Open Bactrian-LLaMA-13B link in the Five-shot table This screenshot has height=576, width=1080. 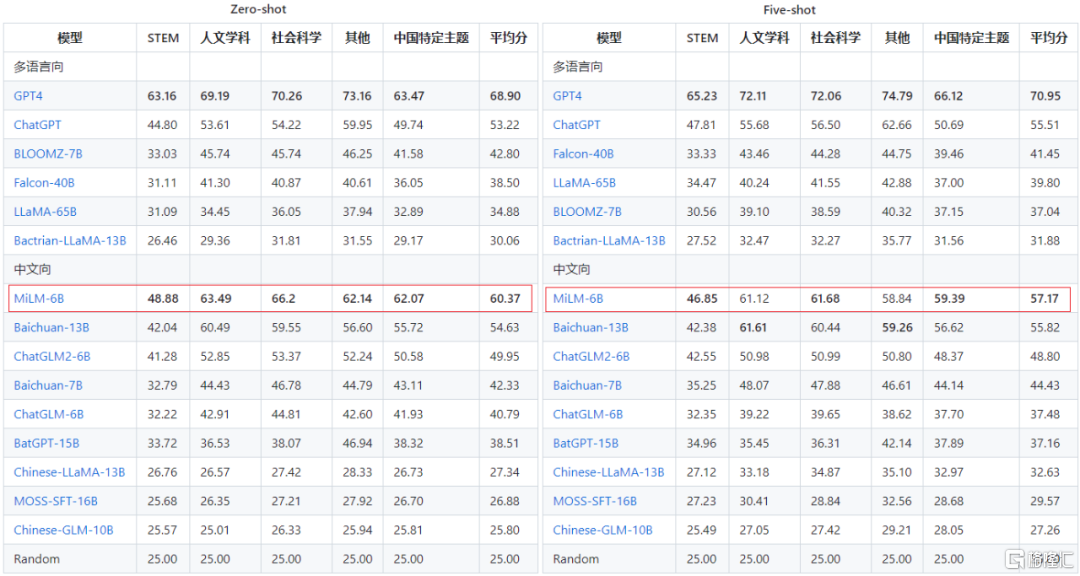(609, 240)
